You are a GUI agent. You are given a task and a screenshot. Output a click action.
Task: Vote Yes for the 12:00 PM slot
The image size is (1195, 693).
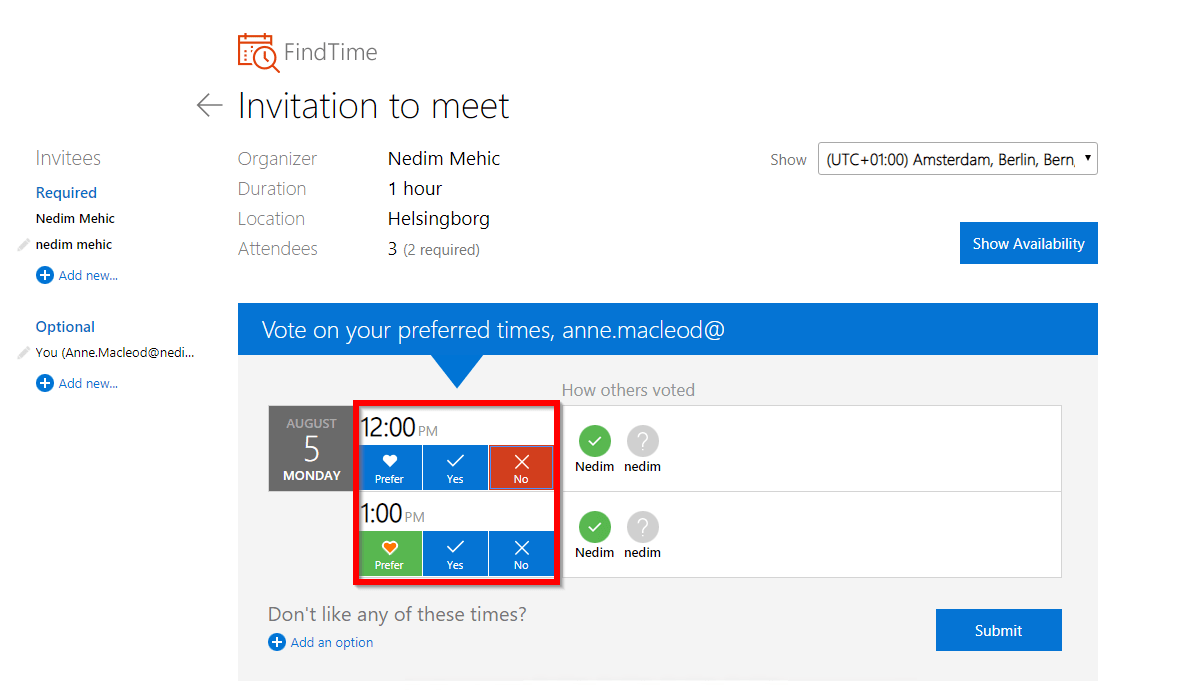(x=455, y=467)
